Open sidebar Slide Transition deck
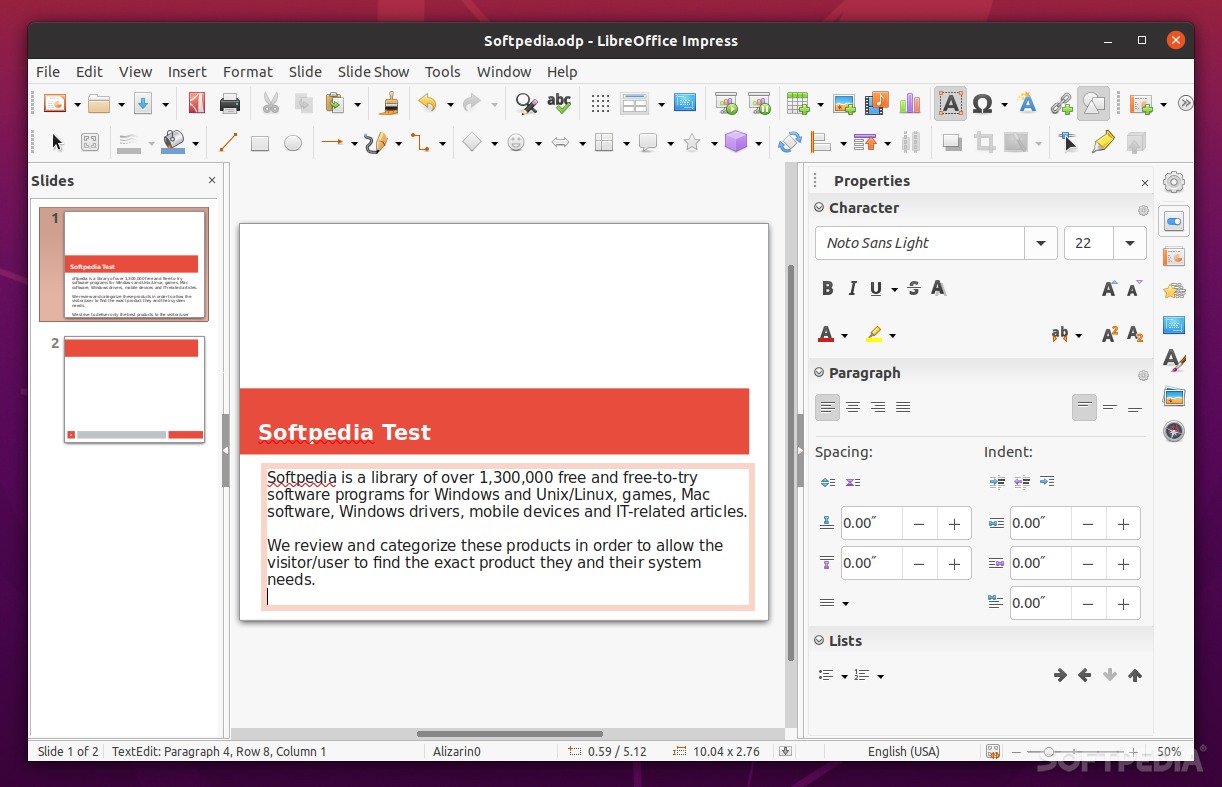The height and width of the screenshot is (787, 1222). point(1174,257)
